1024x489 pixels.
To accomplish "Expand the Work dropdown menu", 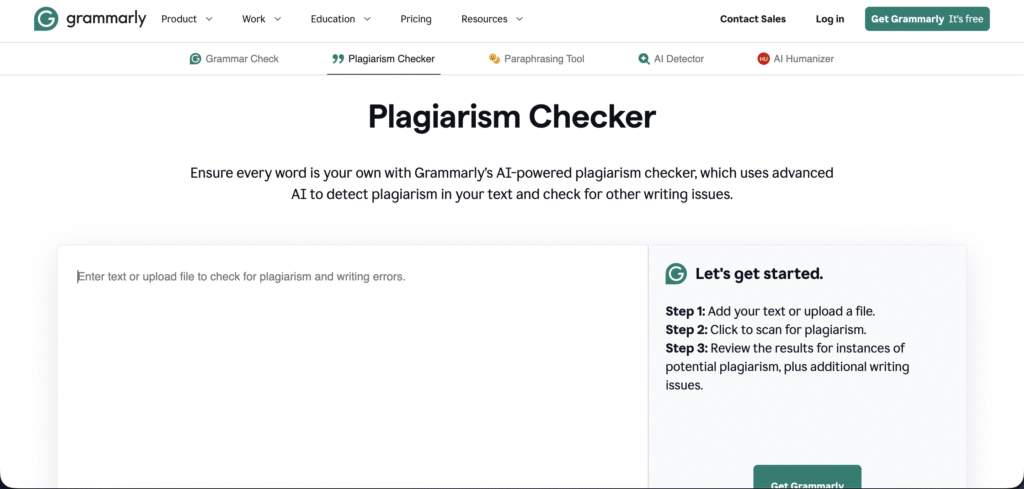I will click(x=261, y=19).
